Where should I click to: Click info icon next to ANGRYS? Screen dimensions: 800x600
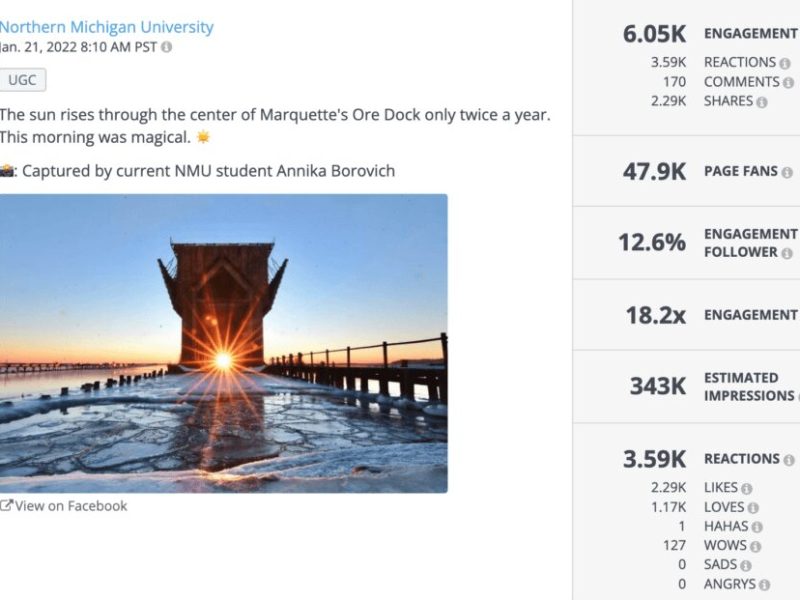pos(764,585)
